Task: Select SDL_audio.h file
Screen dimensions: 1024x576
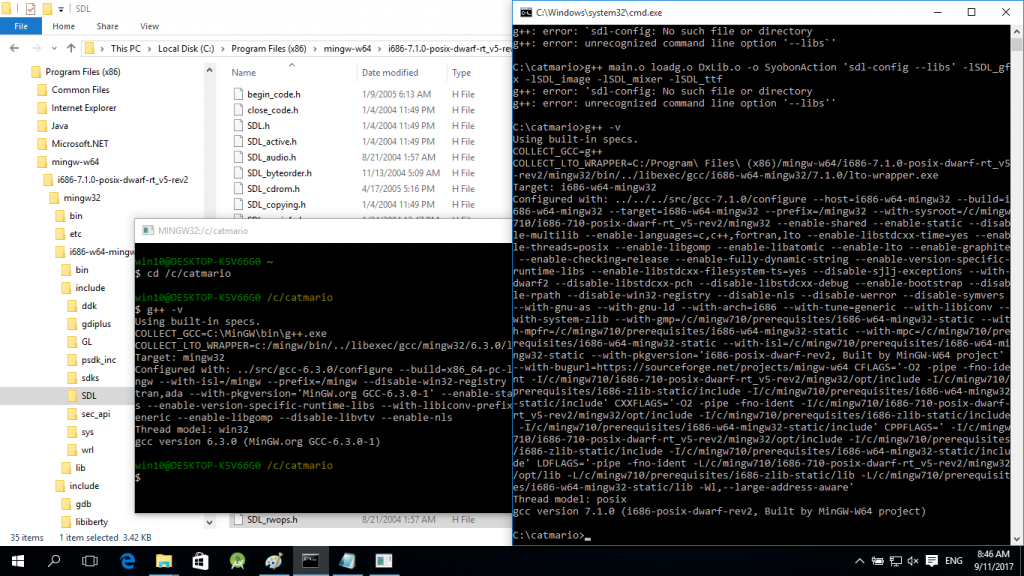Action: tap(271, 157)
